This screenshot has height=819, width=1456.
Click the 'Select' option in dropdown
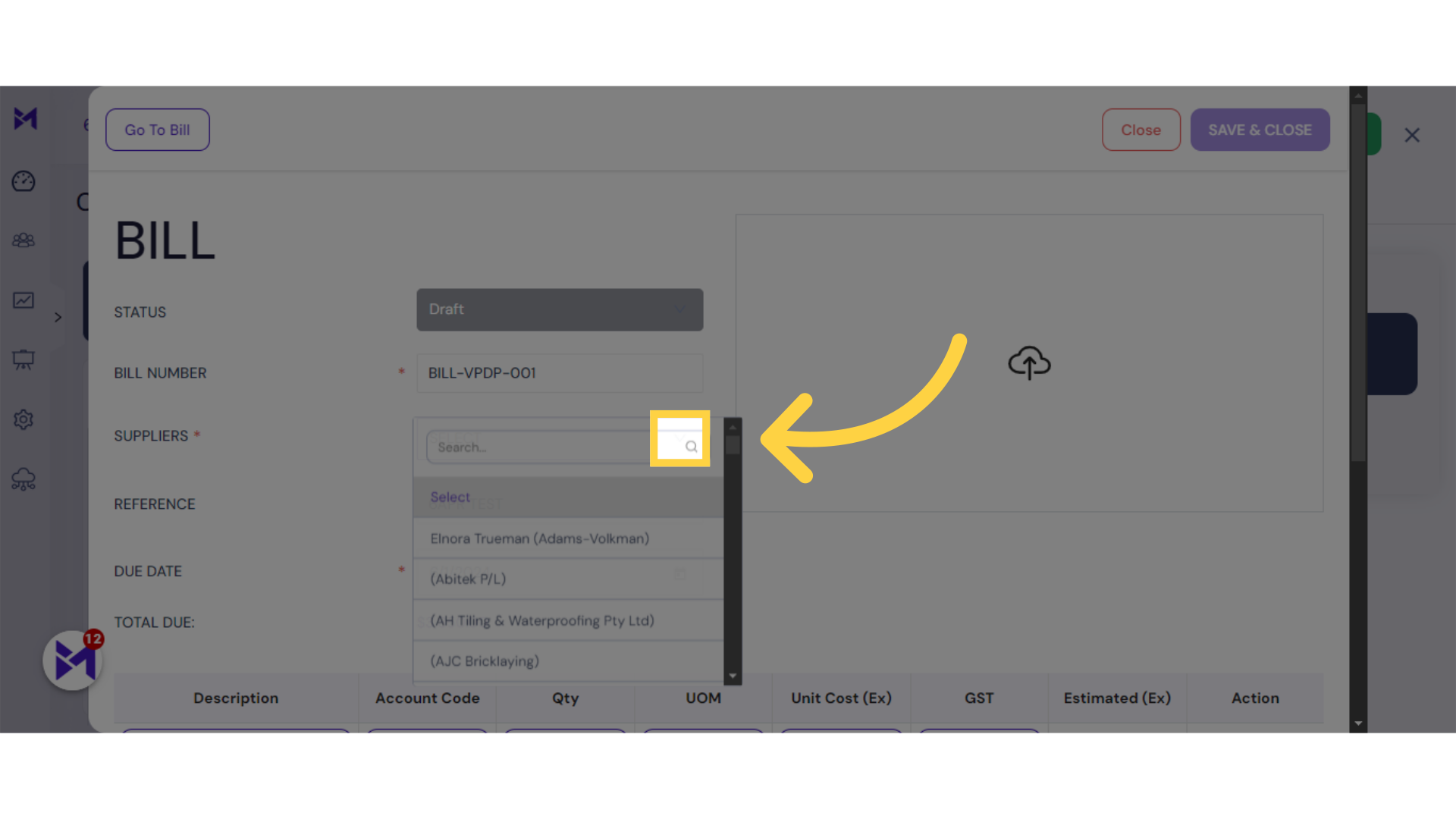(x=450, y=497)
